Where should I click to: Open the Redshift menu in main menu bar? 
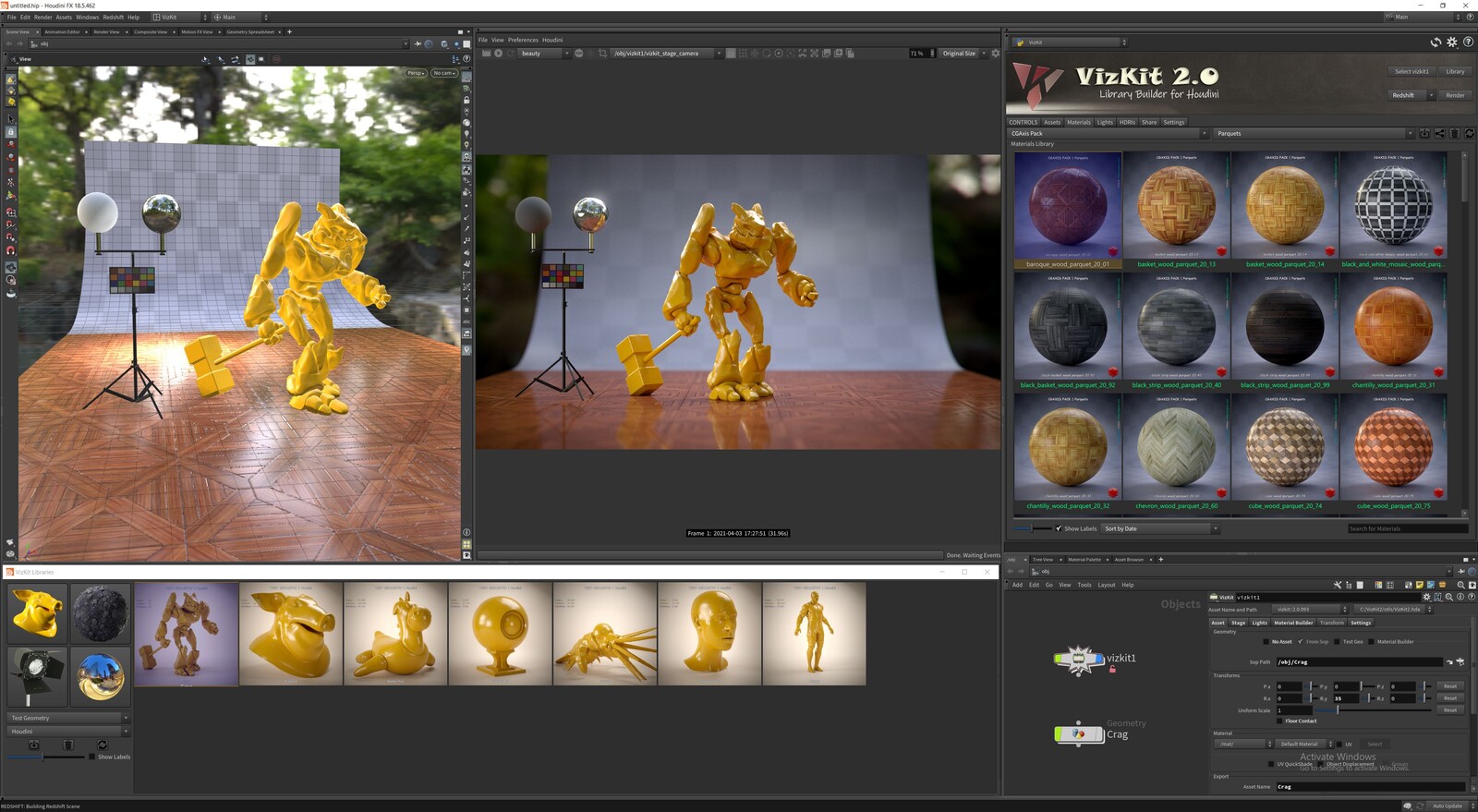[113, 17]
